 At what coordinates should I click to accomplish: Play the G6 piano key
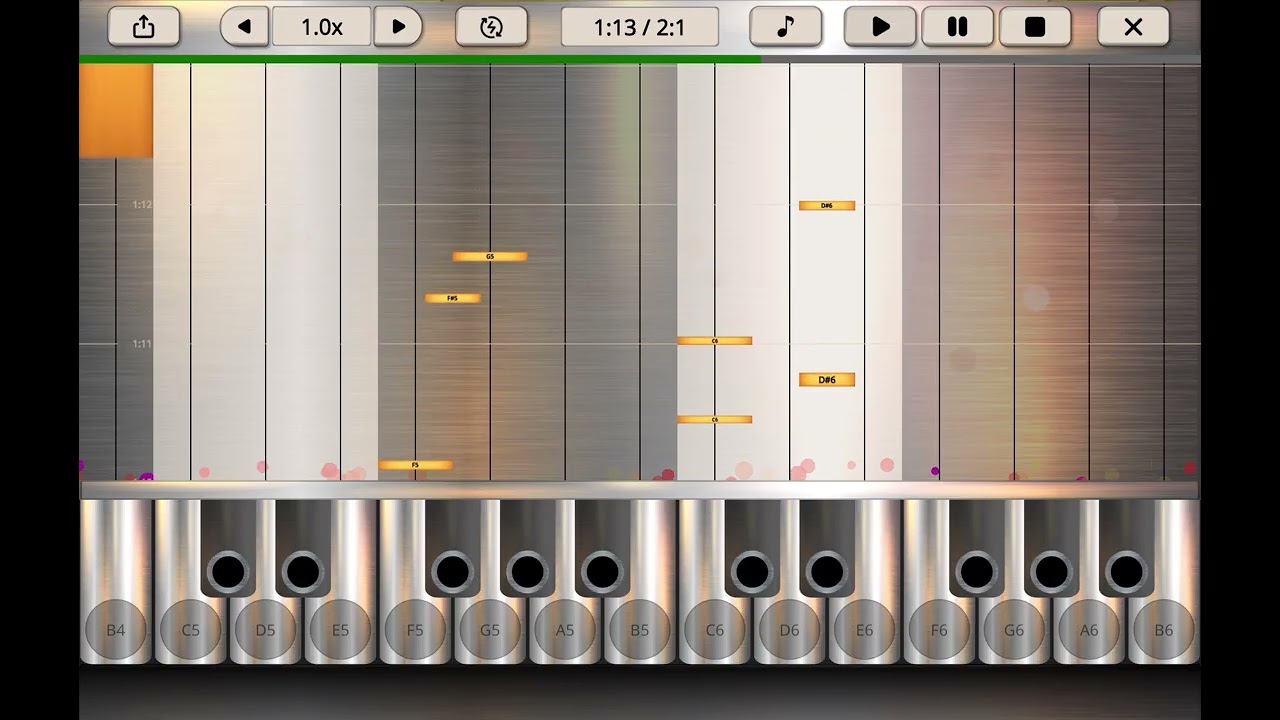(x=1014, y=630)
